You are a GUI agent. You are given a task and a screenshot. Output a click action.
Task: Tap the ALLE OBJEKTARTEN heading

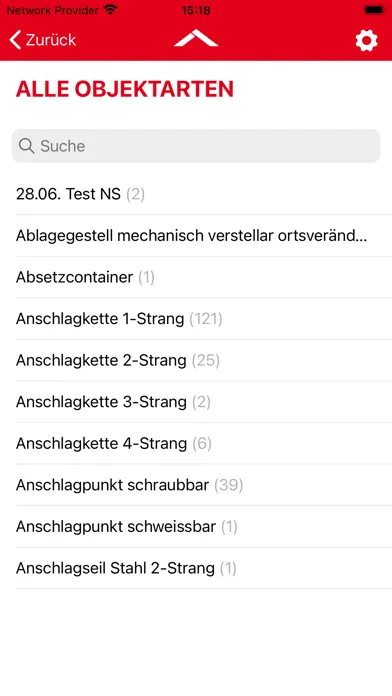[125, 89]
